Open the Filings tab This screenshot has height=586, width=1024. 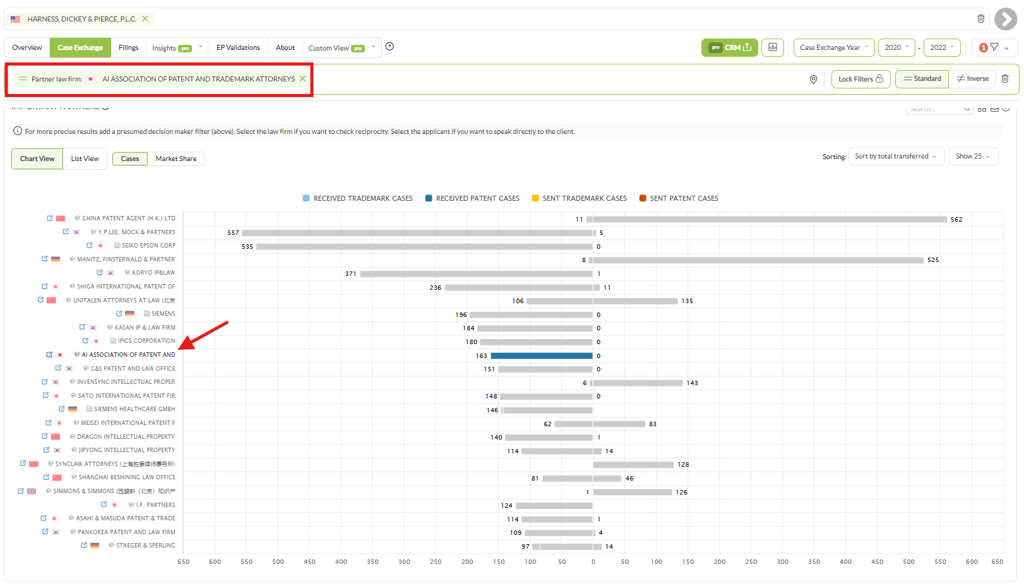point(129,48)
